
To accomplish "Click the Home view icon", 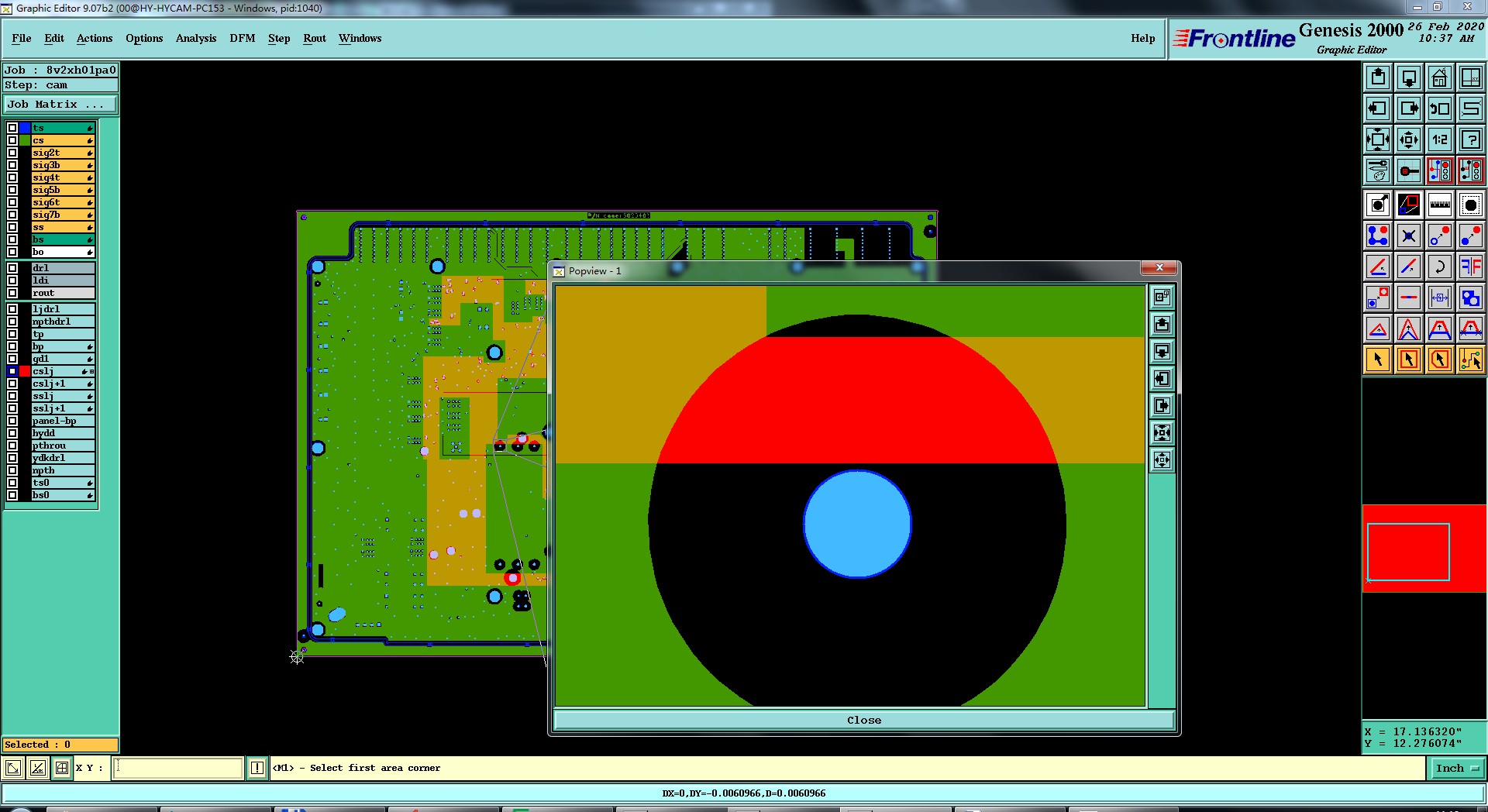I will tap(1440, 77).
